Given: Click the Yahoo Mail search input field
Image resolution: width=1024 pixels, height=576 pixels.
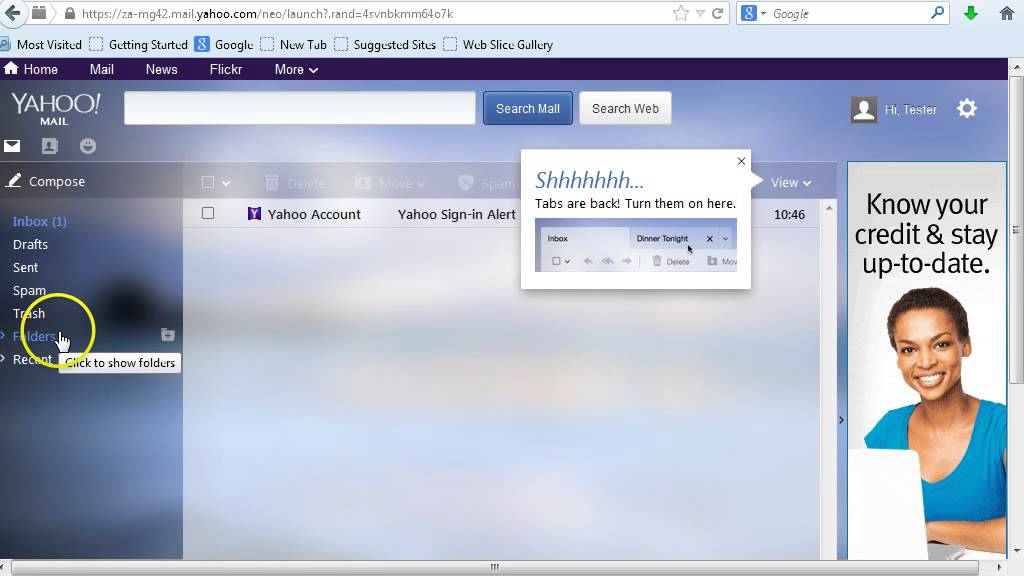Looking at the screenshot, I should [300, 108].
